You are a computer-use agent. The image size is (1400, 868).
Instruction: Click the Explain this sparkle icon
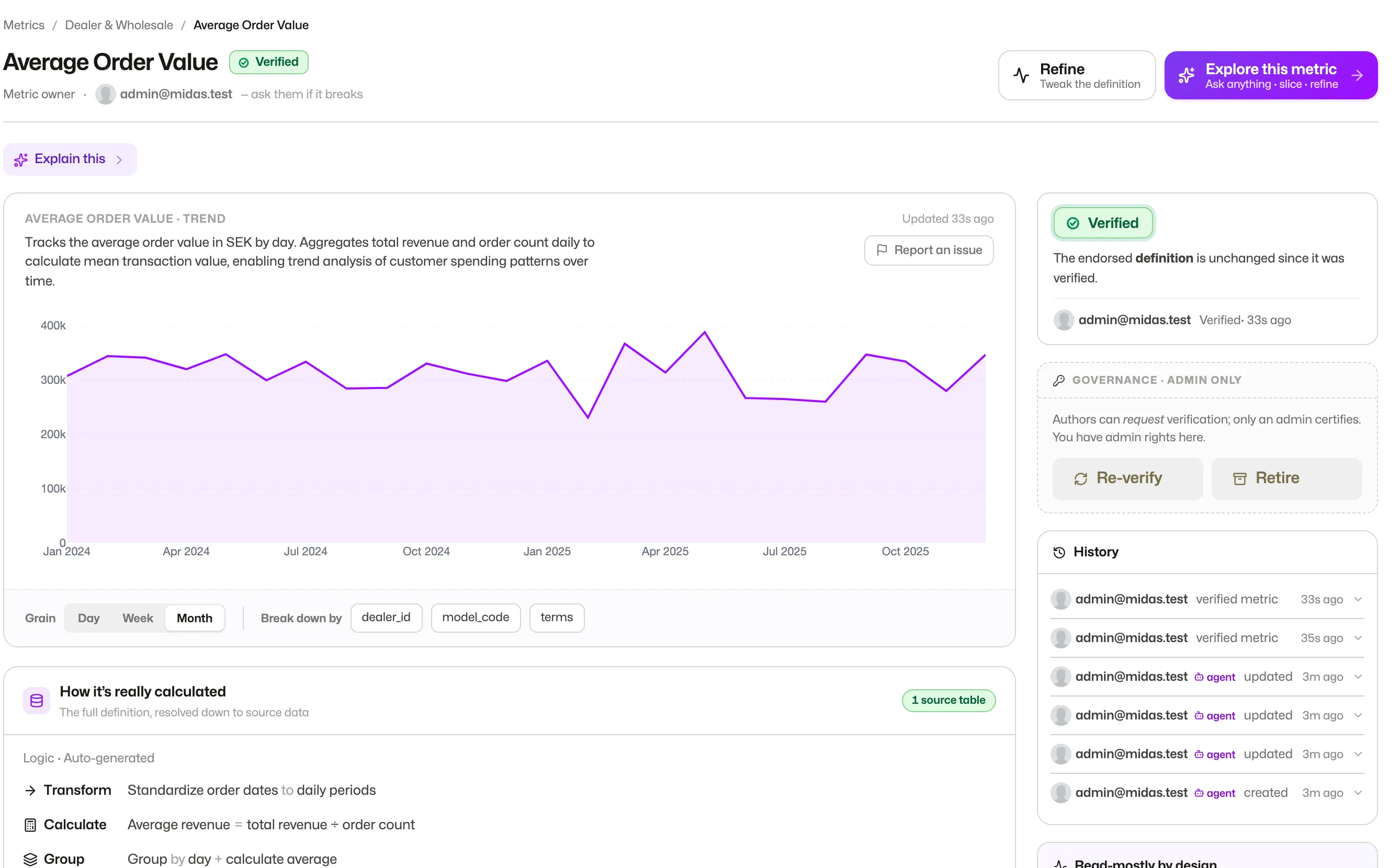[x=21, y=159]
